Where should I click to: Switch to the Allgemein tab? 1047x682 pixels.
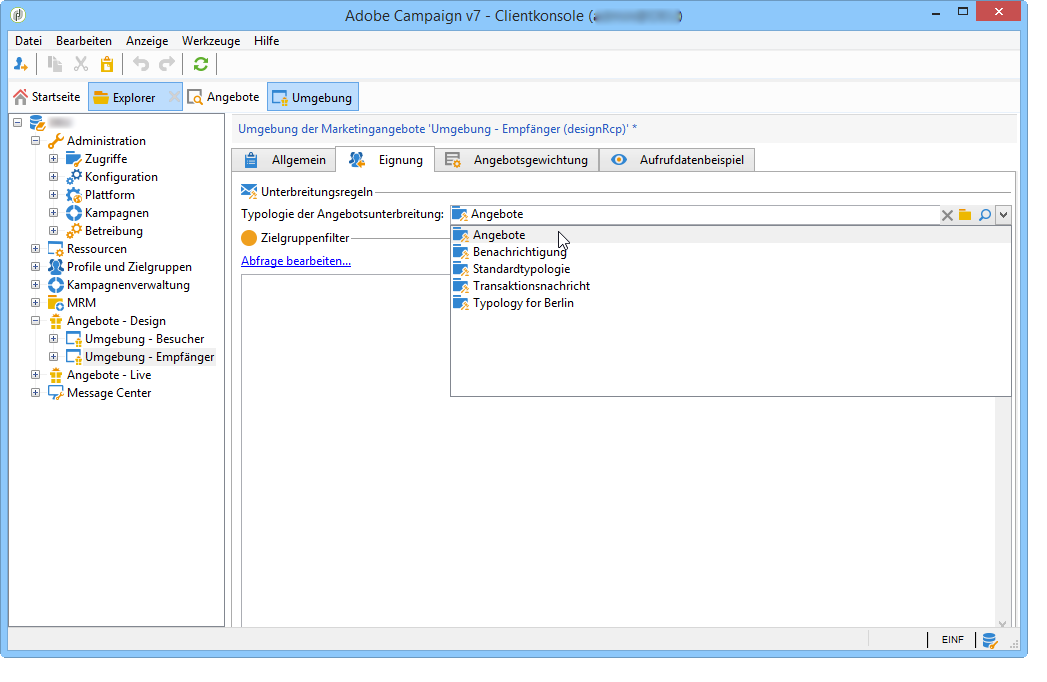pos(284,160)
